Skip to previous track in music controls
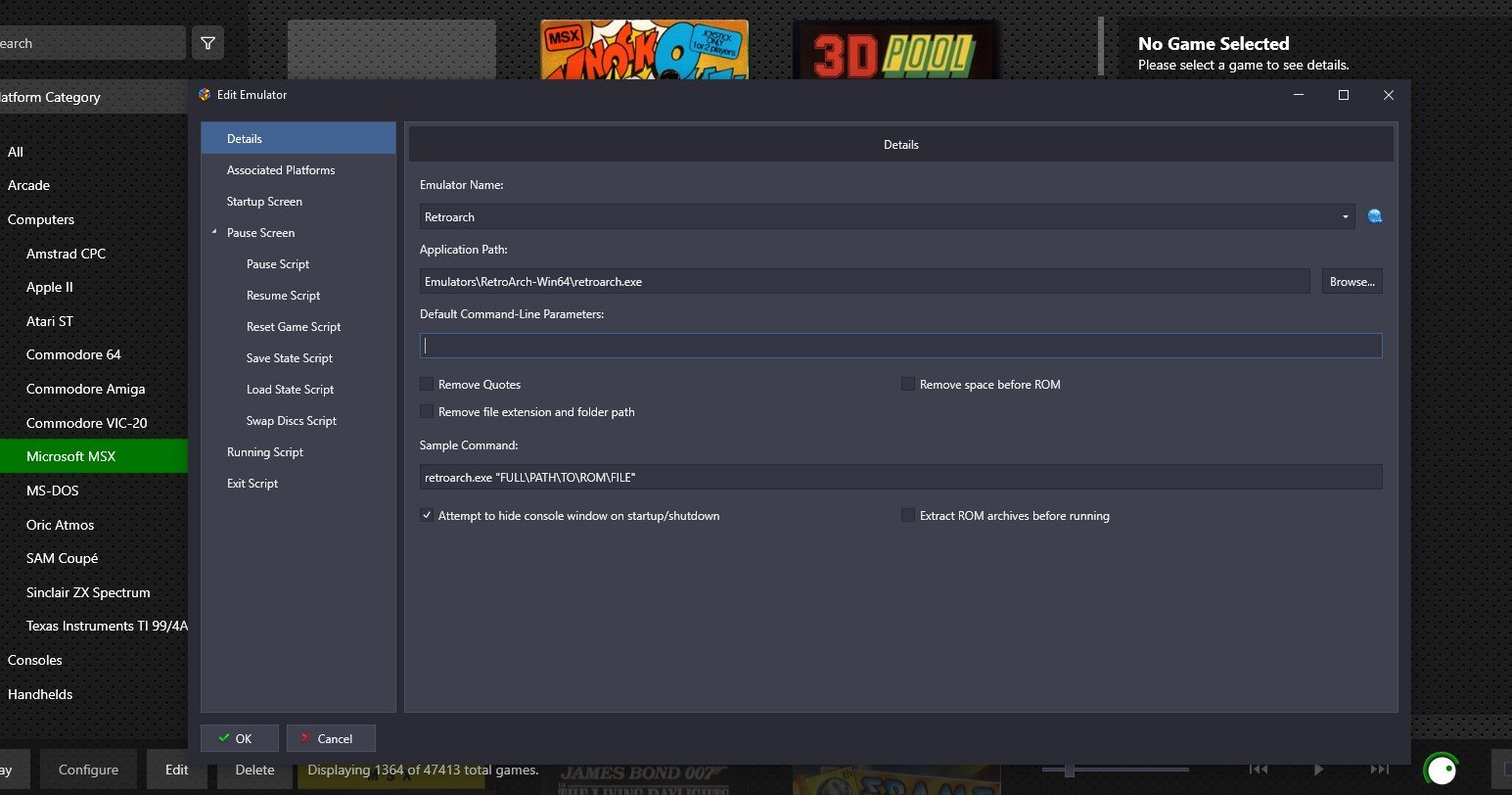The image size is (1512, 795). (x=1260, y=770)
